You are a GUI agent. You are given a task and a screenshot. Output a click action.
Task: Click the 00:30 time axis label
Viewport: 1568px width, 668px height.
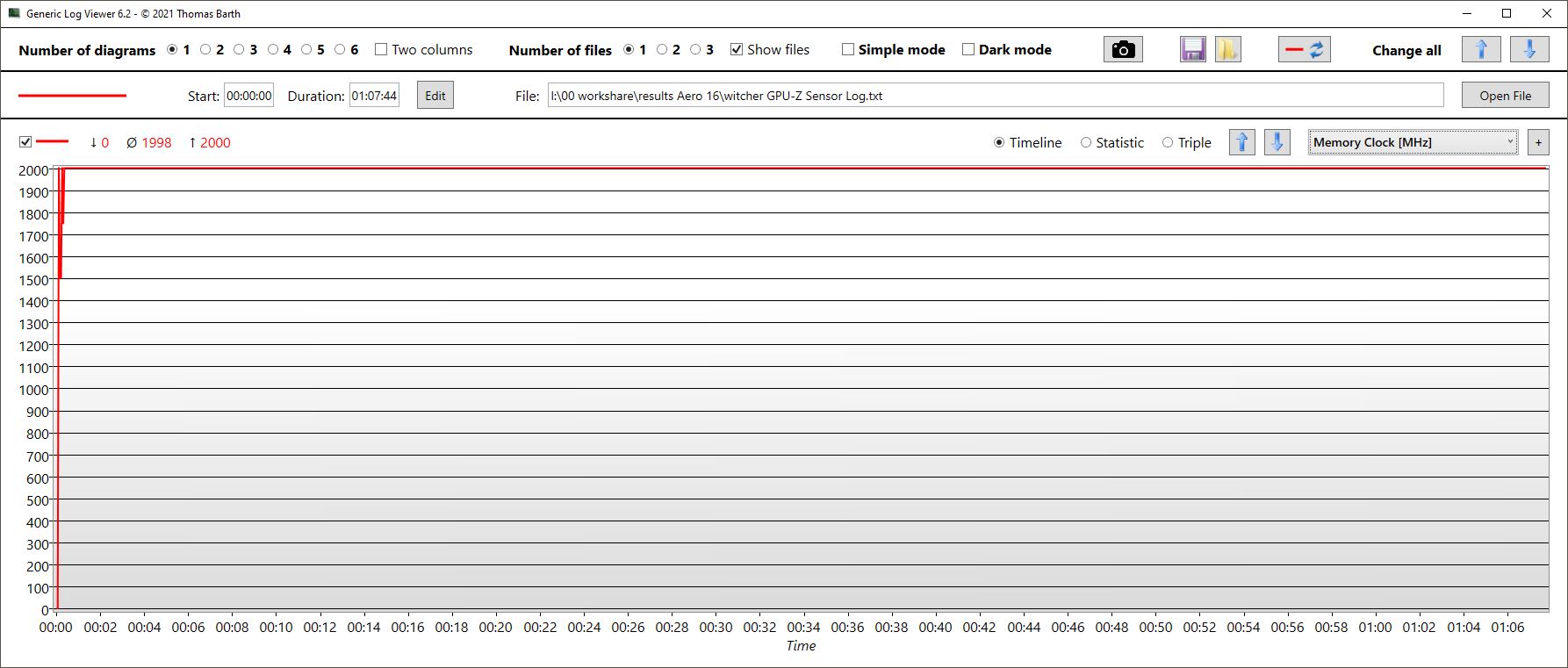pos(716,628)
